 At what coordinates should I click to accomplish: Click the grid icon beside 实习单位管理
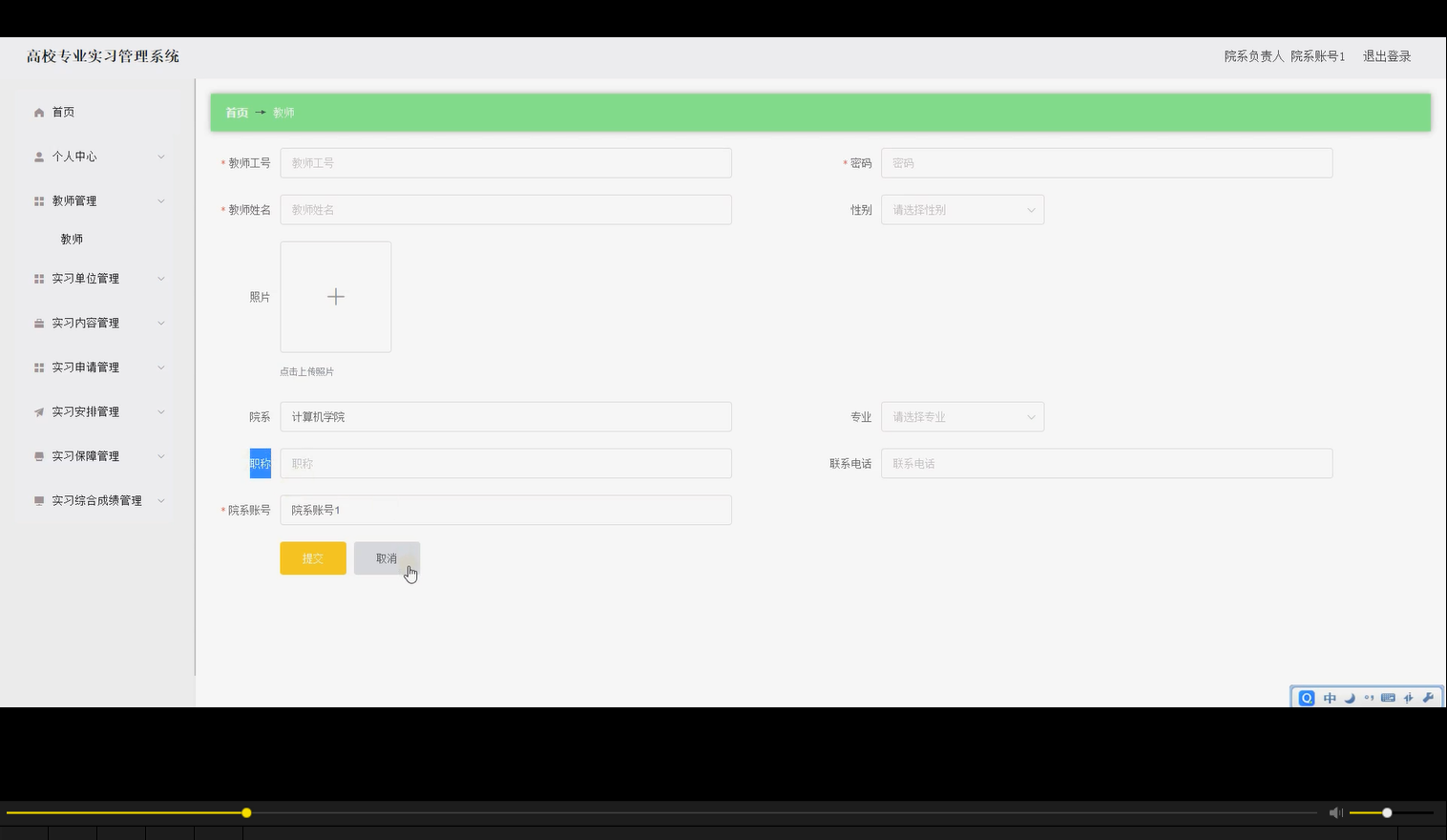click(x=39, y=279)
